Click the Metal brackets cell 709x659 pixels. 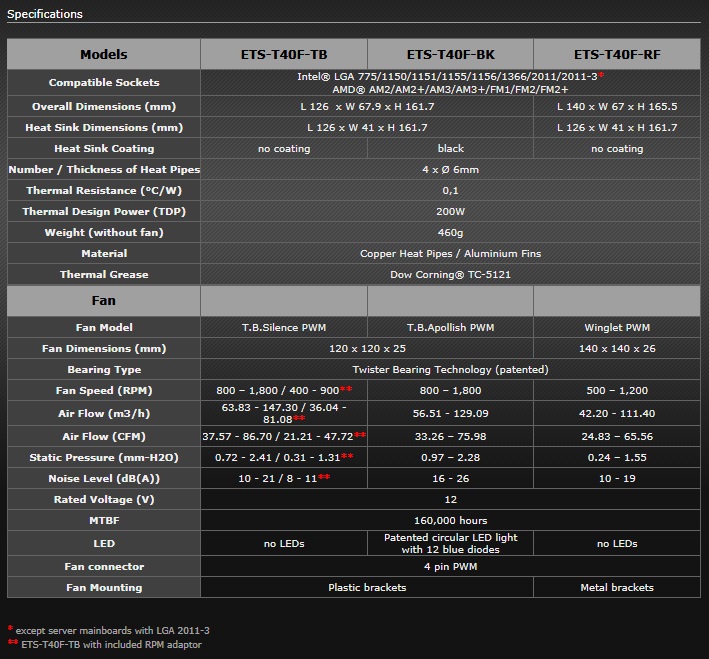point(617,588)
